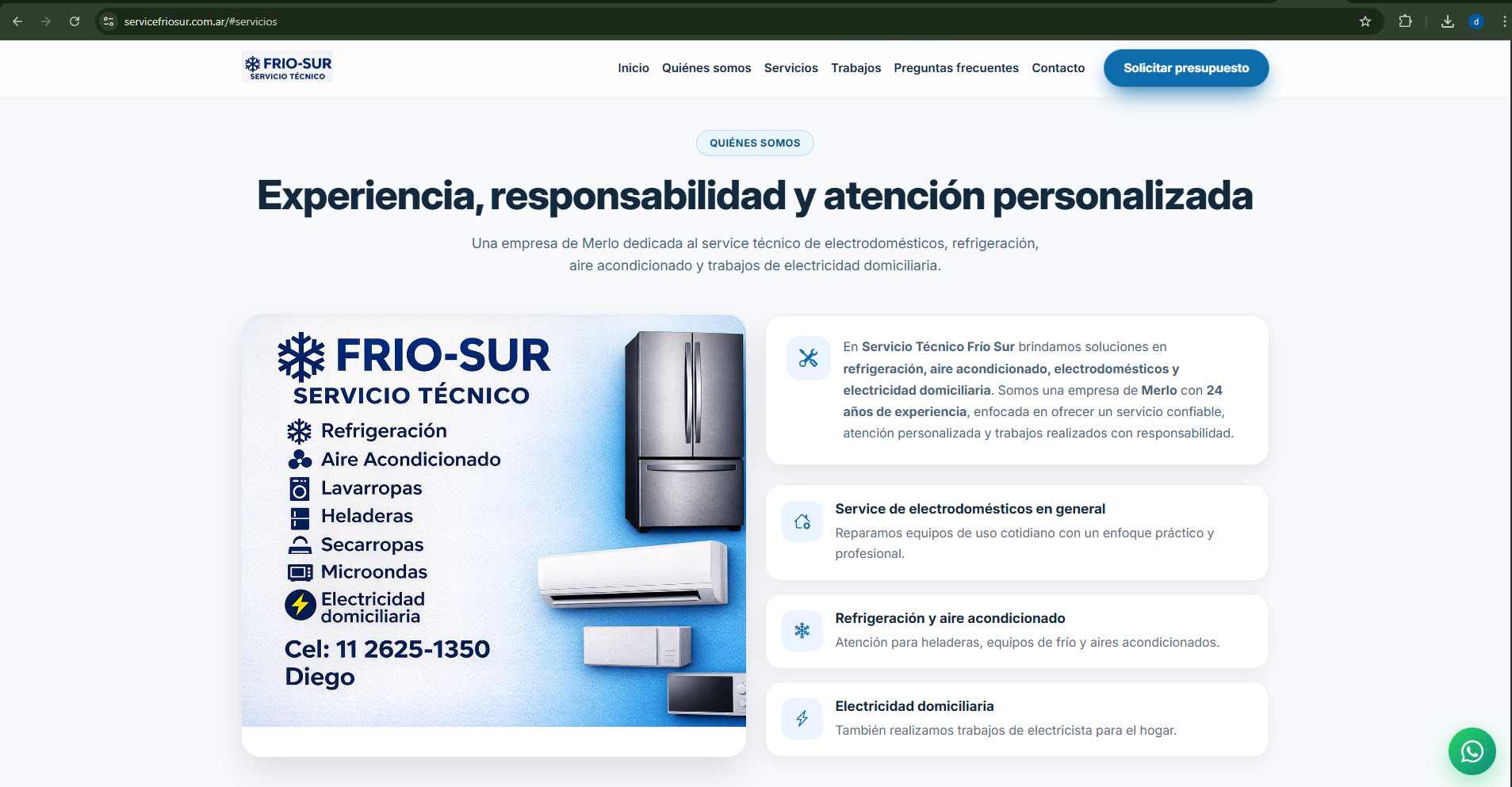Open Servicios in the navigation menu
The height and width of the screenshot is (787, 1512).
point(791,68)
